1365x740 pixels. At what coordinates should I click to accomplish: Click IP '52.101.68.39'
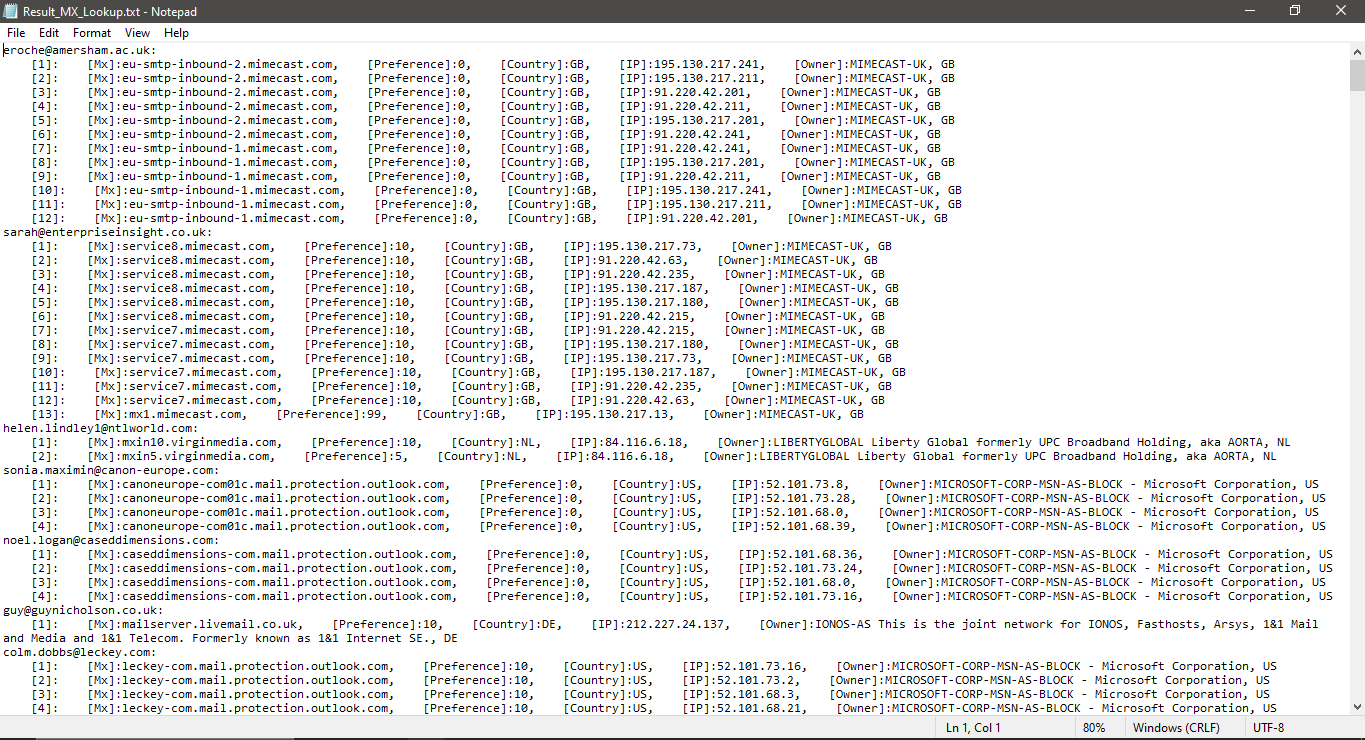[807, 526]
